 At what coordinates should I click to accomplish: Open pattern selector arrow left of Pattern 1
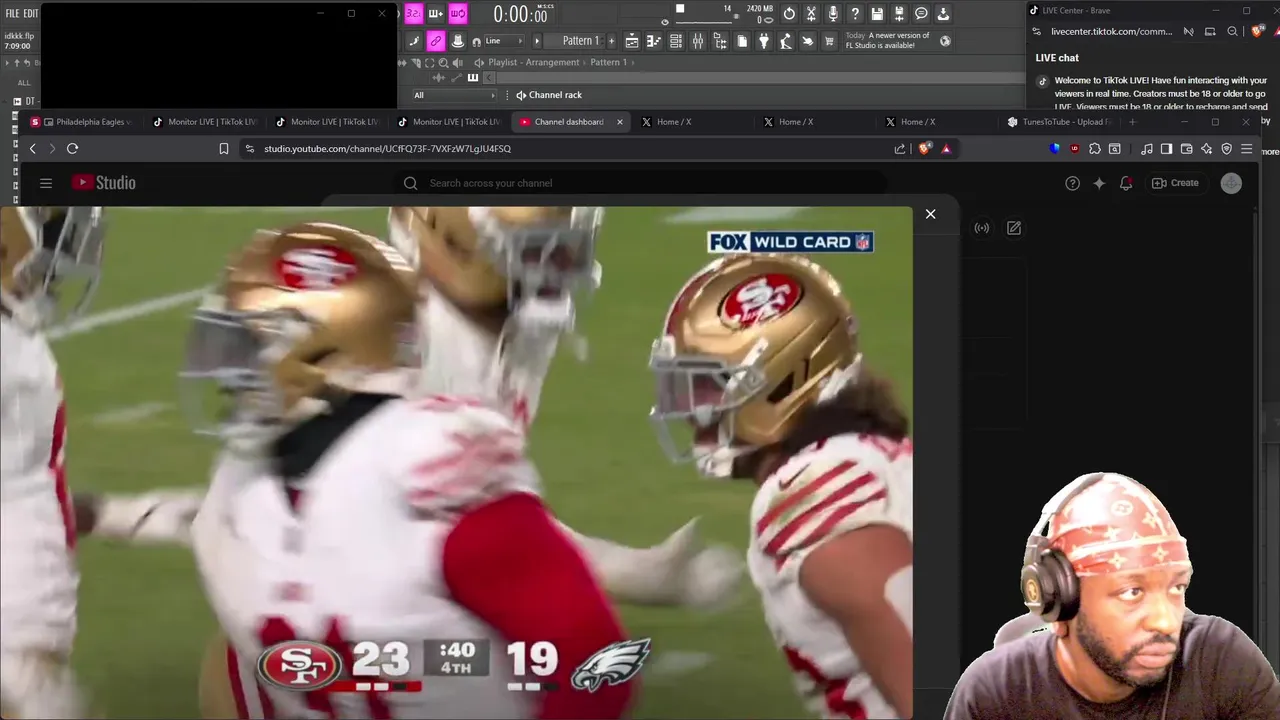point(538,41)
